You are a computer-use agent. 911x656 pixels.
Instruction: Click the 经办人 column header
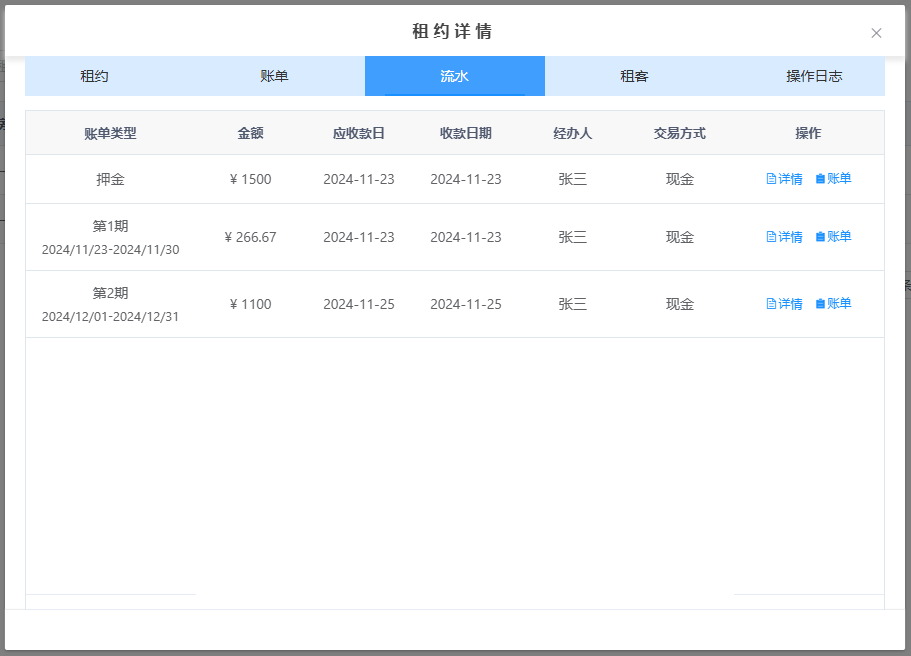pyautogui.click(x=572, y=133)
